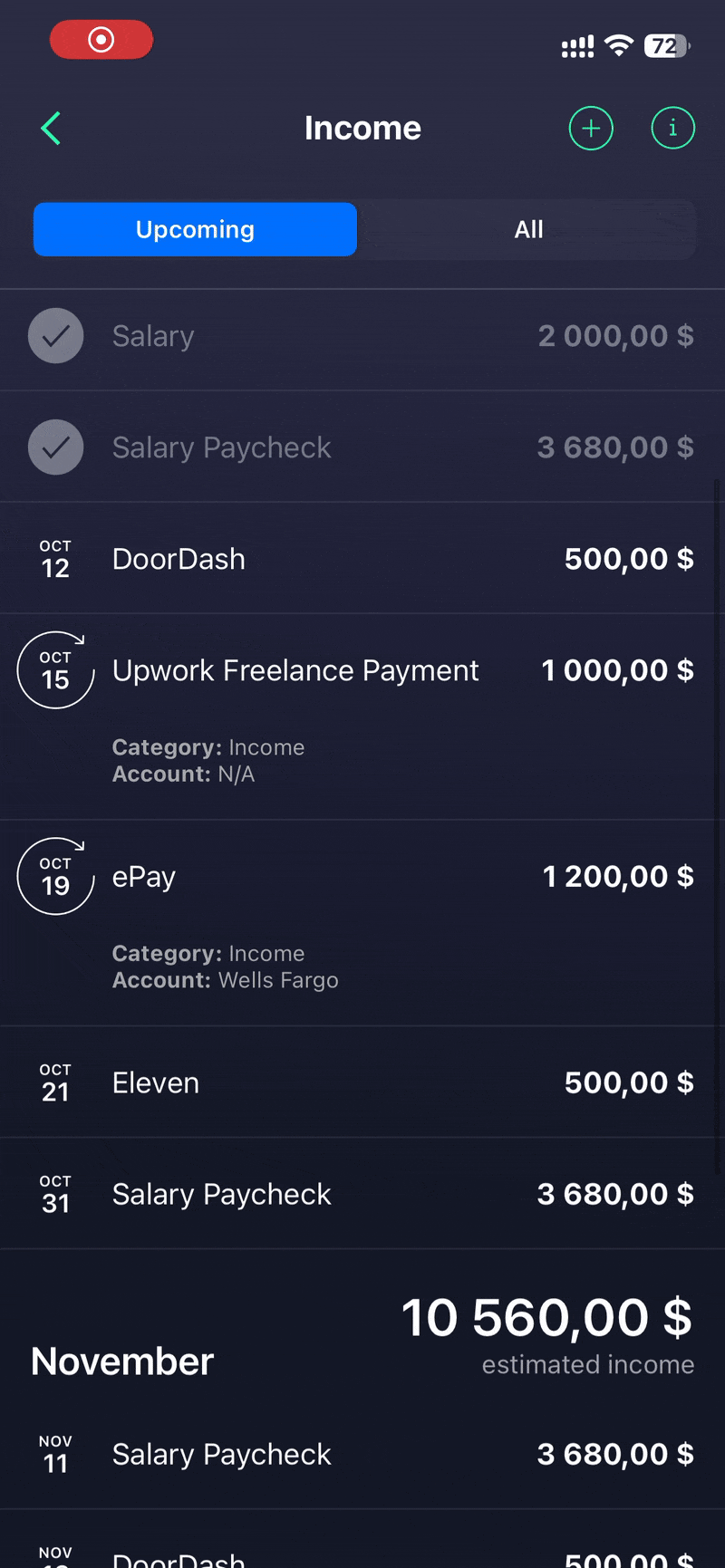Viewport: 725px width, 1568px height.
Task: Tap the Oct 12 date badge
Action: pyautogui.click(x=55, y=559)
